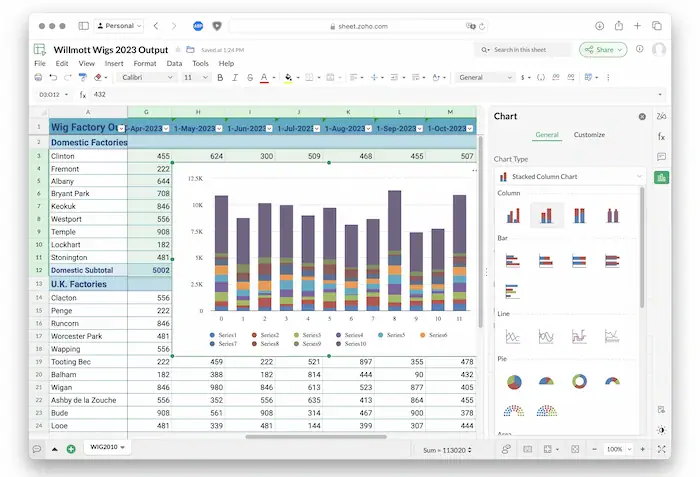Click the green chart sidebar icon
This screenshot has height=477, width=700.
tap(662, 177)
